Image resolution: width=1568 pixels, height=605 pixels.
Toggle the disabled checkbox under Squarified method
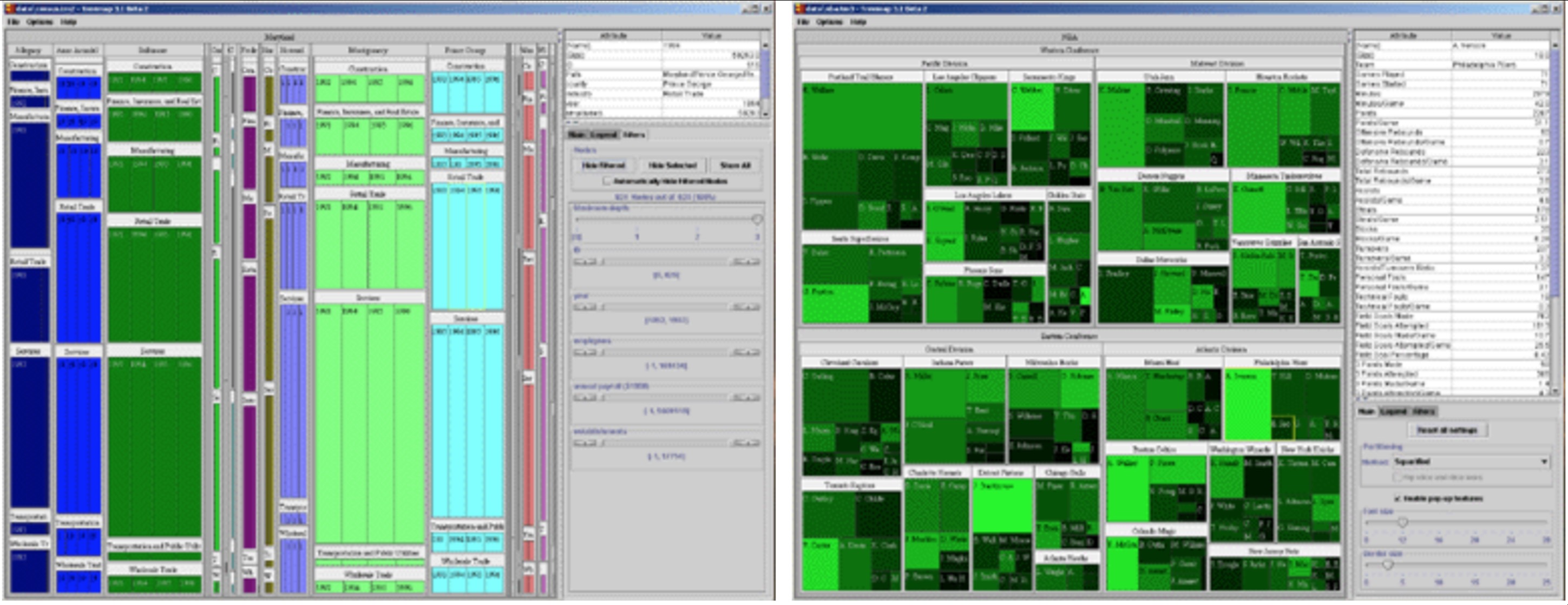(1398, 478)
